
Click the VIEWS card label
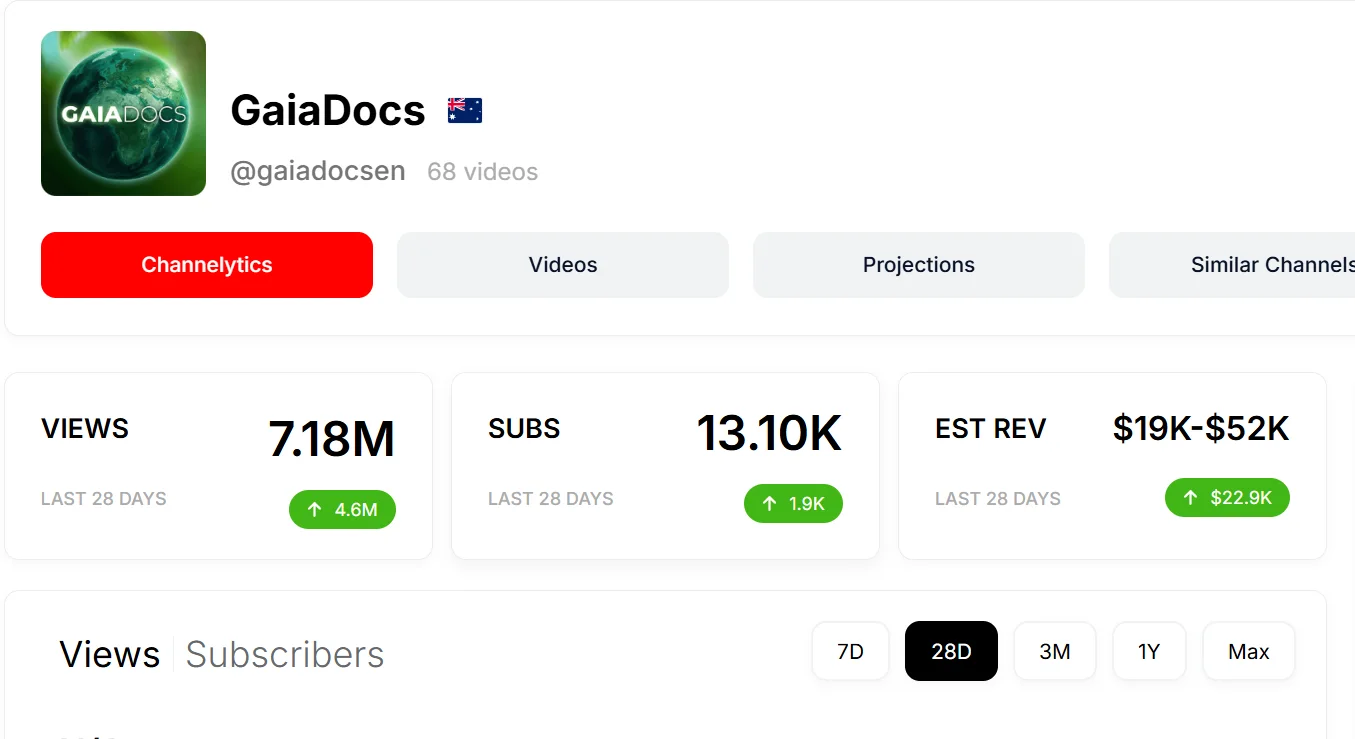coord(85,429)
